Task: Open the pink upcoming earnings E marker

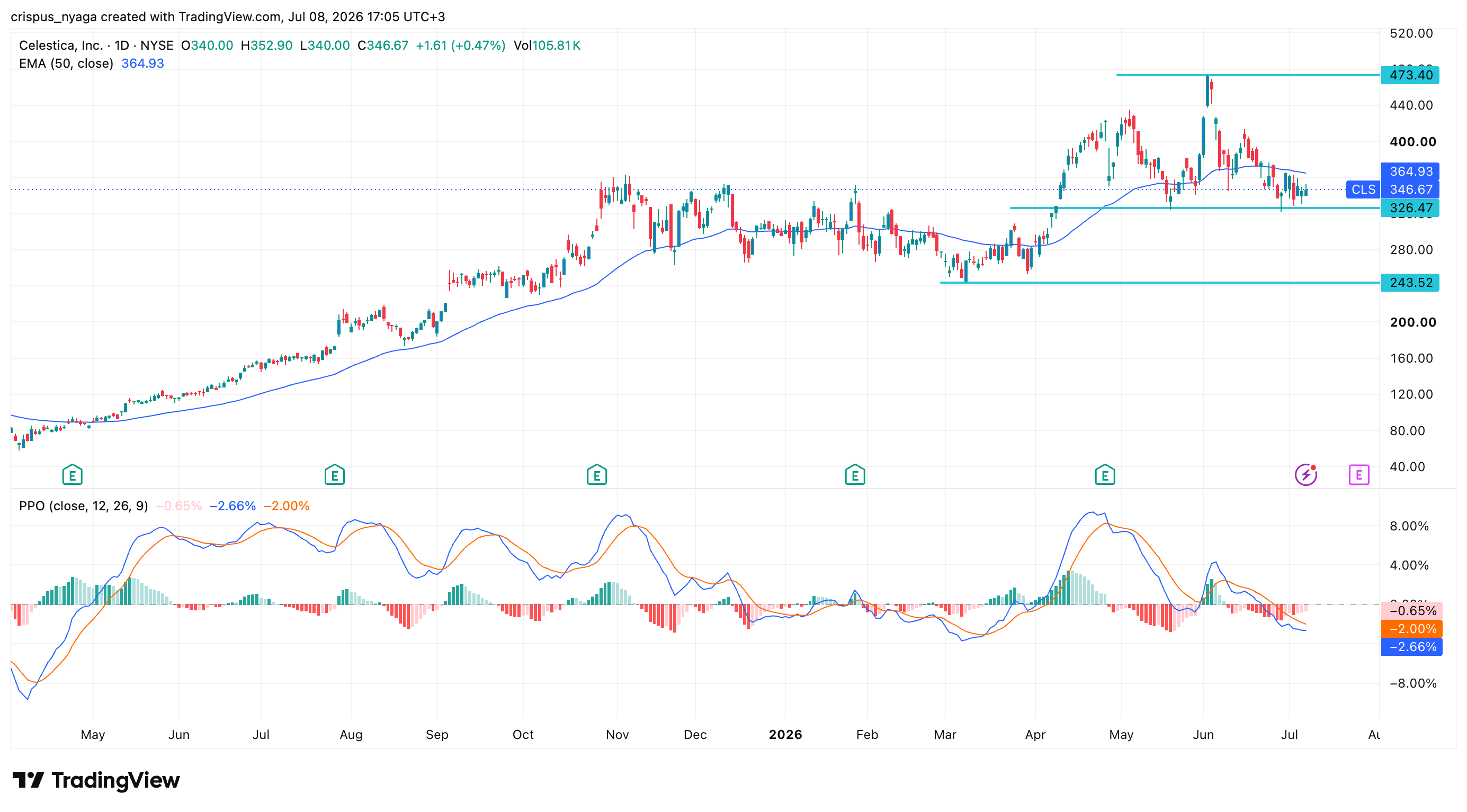Action: pos(1359,475)
